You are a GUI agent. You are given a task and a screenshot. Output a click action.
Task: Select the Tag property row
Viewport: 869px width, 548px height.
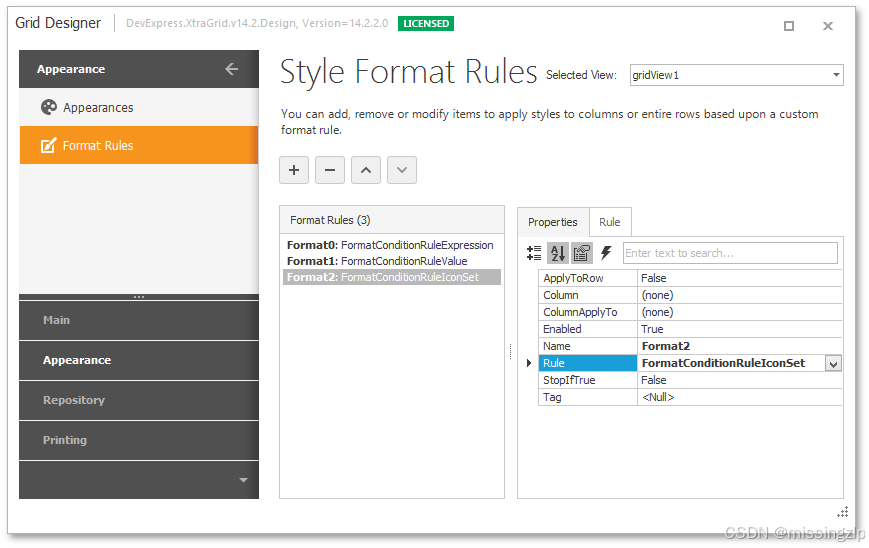click(690, 397)
